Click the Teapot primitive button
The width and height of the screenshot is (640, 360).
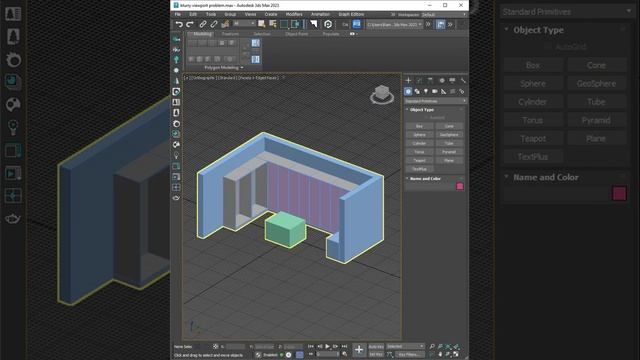(x=419, y=160)
